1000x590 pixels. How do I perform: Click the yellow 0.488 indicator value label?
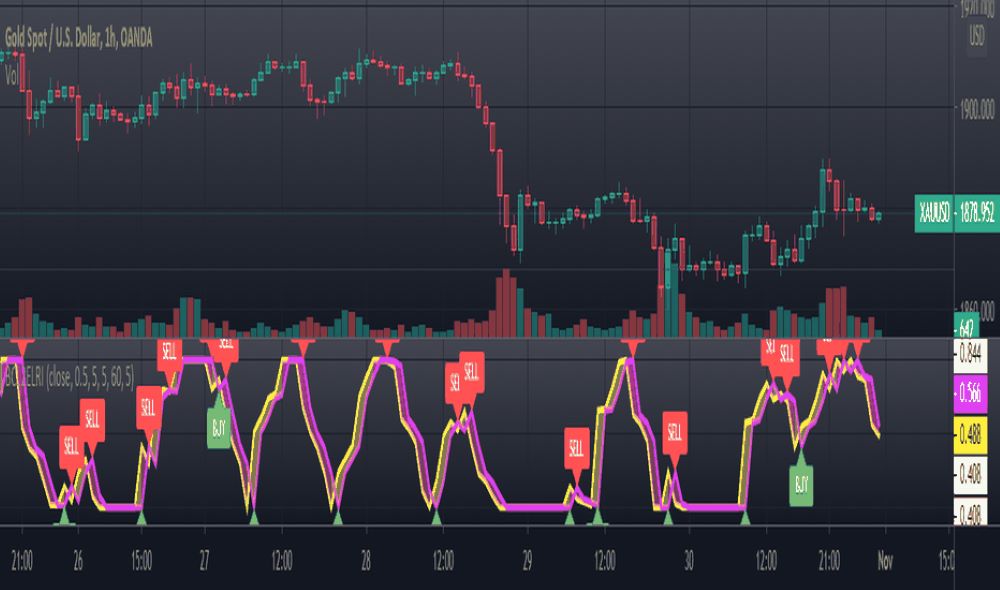(971, 432)
